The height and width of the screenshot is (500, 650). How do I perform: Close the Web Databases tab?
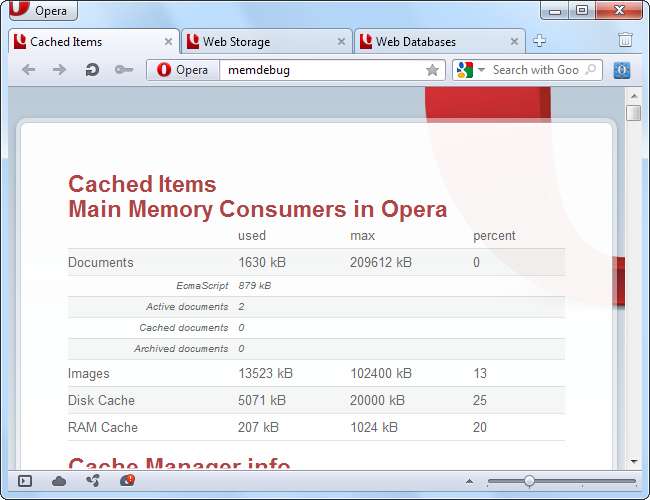pyautogui.click(x=514, y=41)
